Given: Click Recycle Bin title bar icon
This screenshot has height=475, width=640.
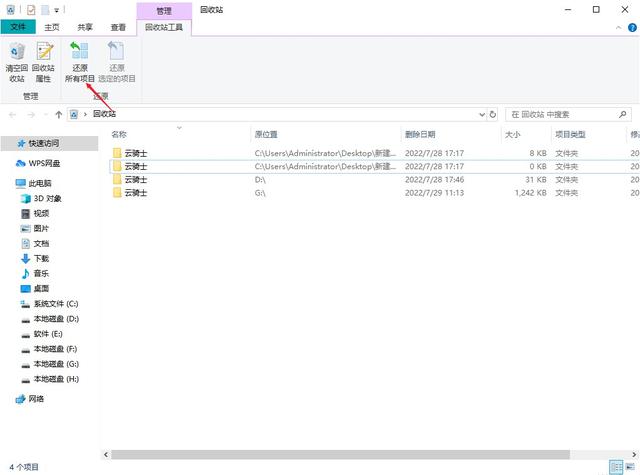Looking at the screenshot, I should 11,9.
